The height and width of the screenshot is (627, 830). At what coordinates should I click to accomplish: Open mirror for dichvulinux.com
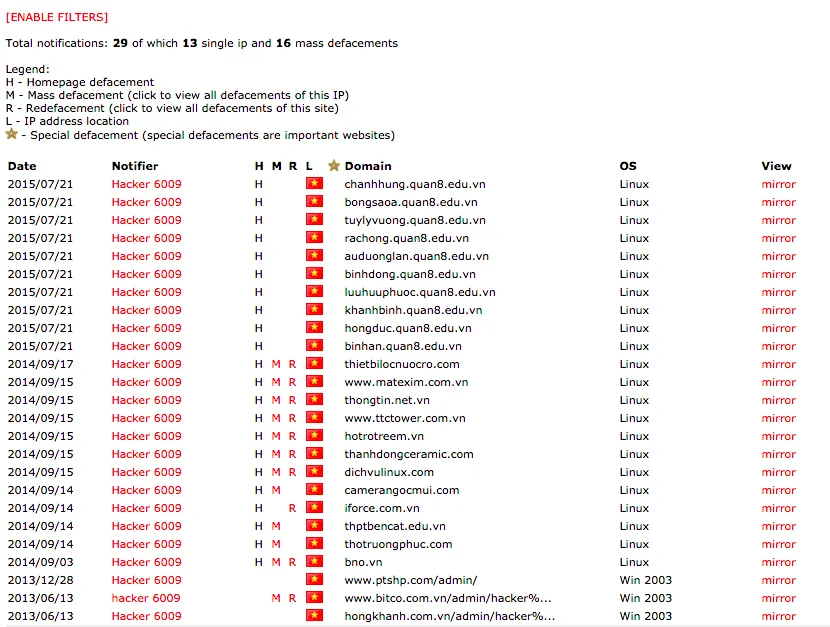point(778,472)
